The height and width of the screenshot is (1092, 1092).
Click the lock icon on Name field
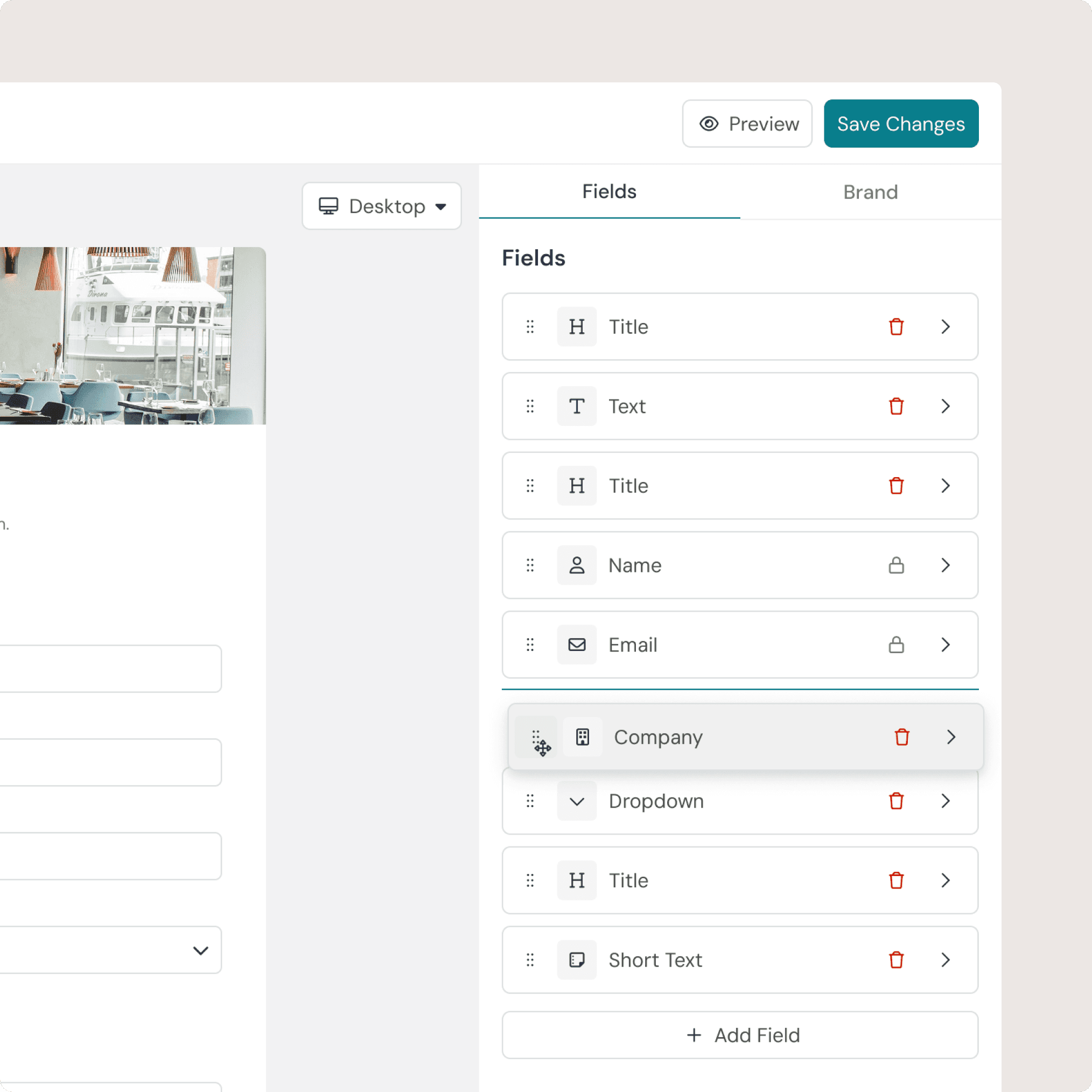(x=896, y=565)
